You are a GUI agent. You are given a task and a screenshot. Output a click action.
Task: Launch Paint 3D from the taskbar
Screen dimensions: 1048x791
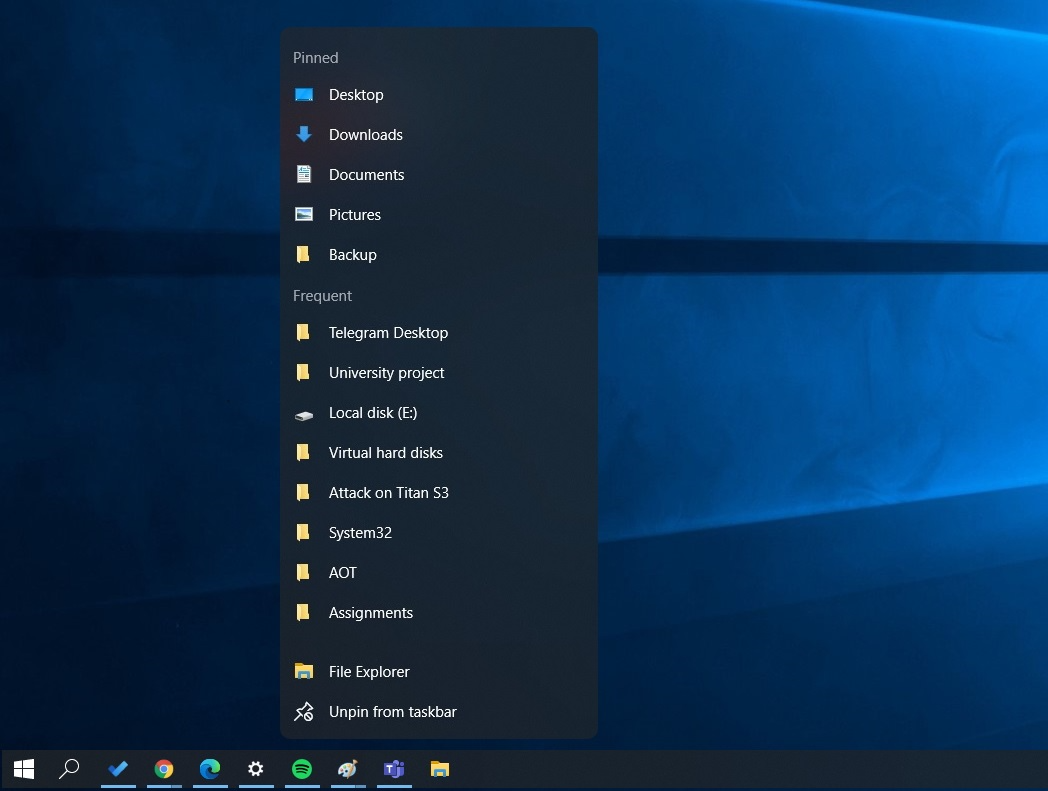click(x=348, y=770)
